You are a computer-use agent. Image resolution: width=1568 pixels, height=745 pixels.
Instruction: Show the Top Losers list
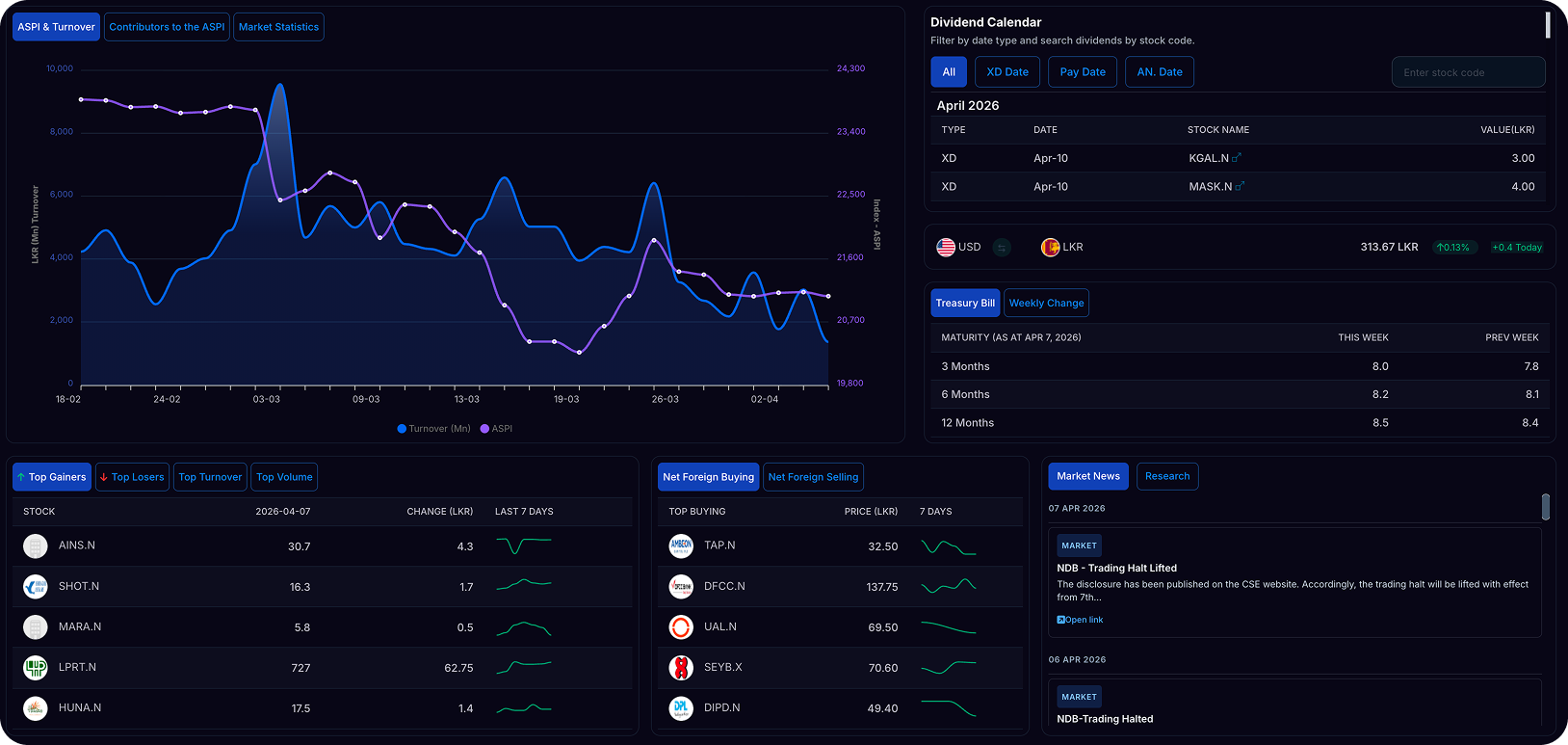pos(132,477)
